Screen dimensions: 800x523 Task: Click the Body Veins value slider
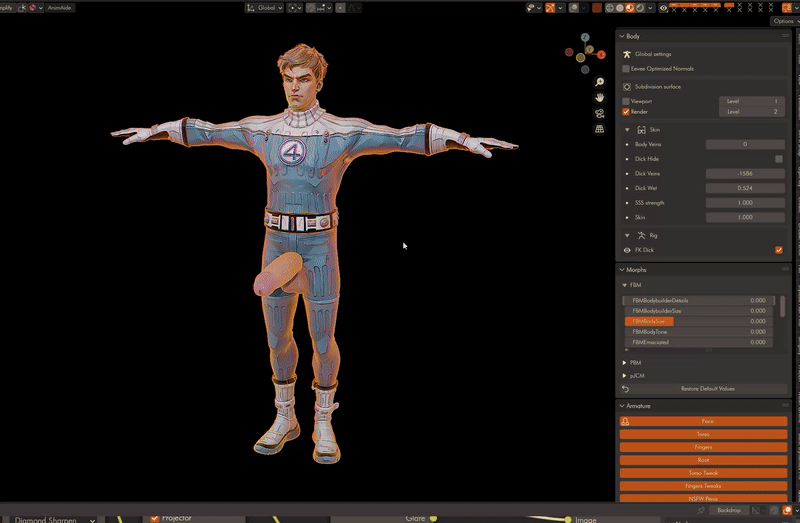745,144
